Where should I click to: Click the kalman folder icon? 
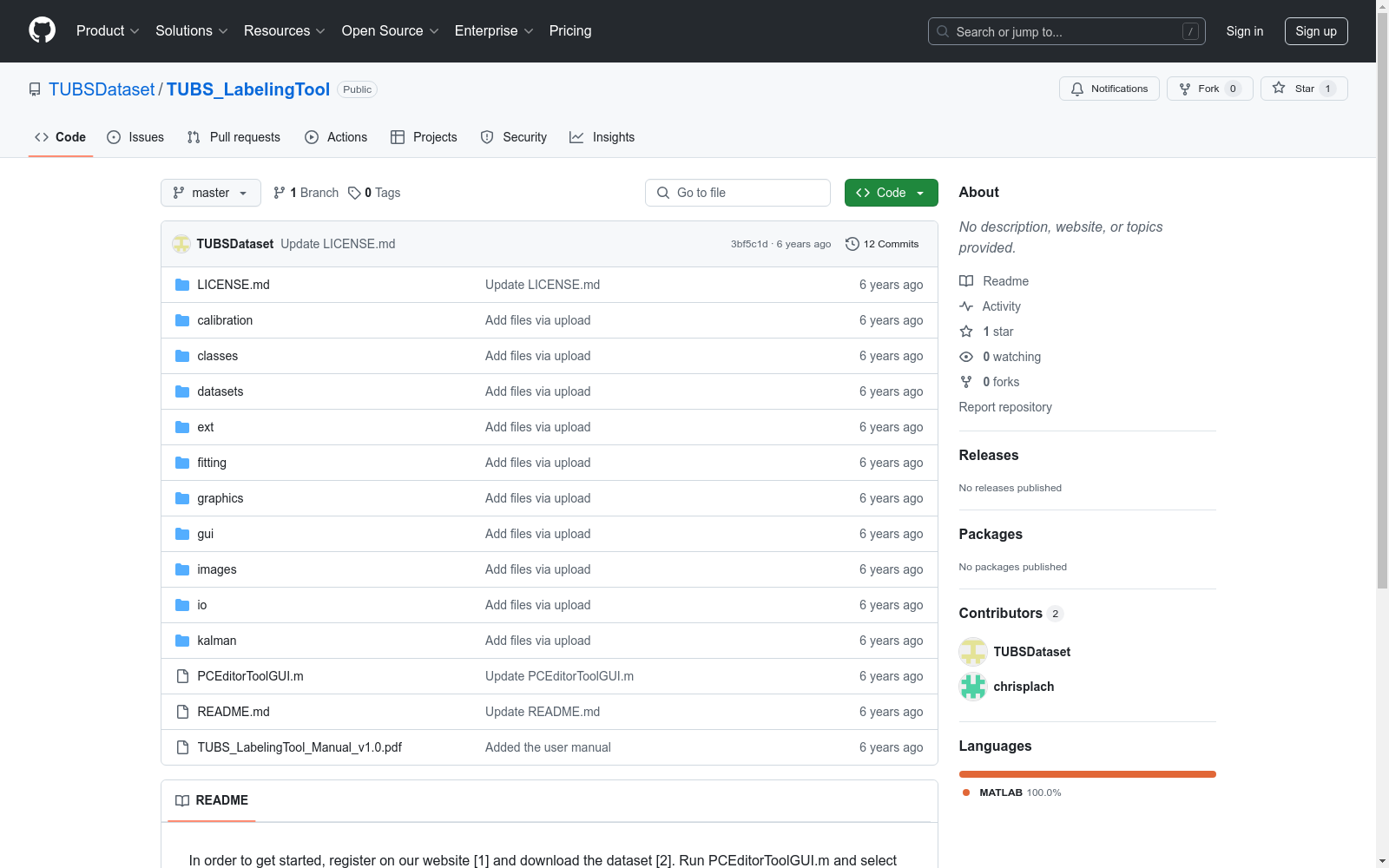click(x=182, y=641)
